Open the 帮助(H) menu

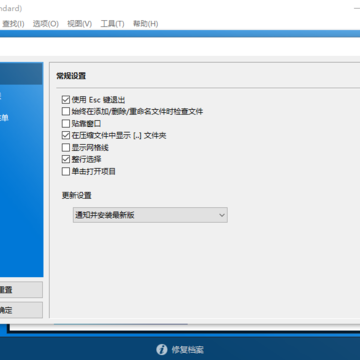click(x=145, y=24)
